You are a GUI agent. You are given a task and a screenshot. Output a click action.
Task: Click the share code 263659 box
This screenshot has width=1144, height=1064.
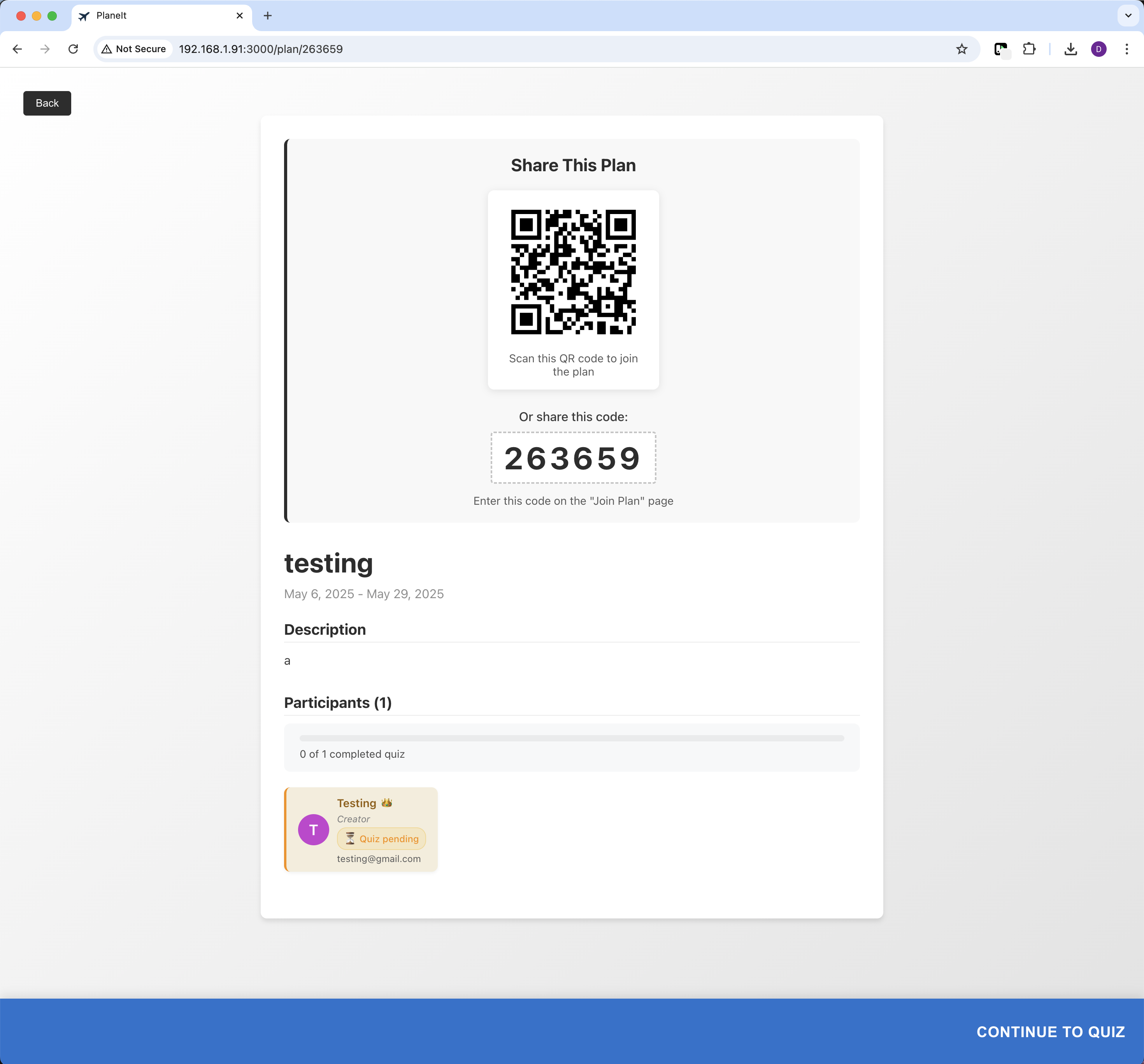pyautogui.click(x=572, y=458)
